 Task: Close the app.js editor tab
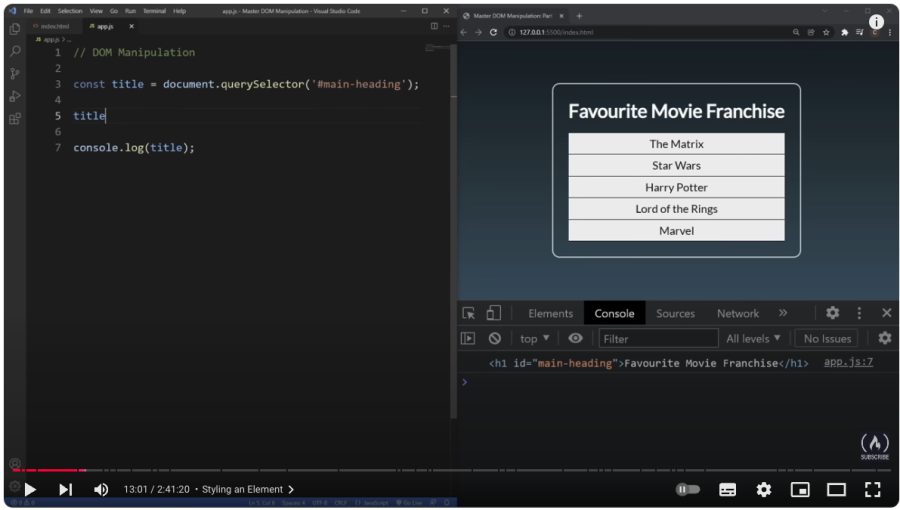coord(131,26)
